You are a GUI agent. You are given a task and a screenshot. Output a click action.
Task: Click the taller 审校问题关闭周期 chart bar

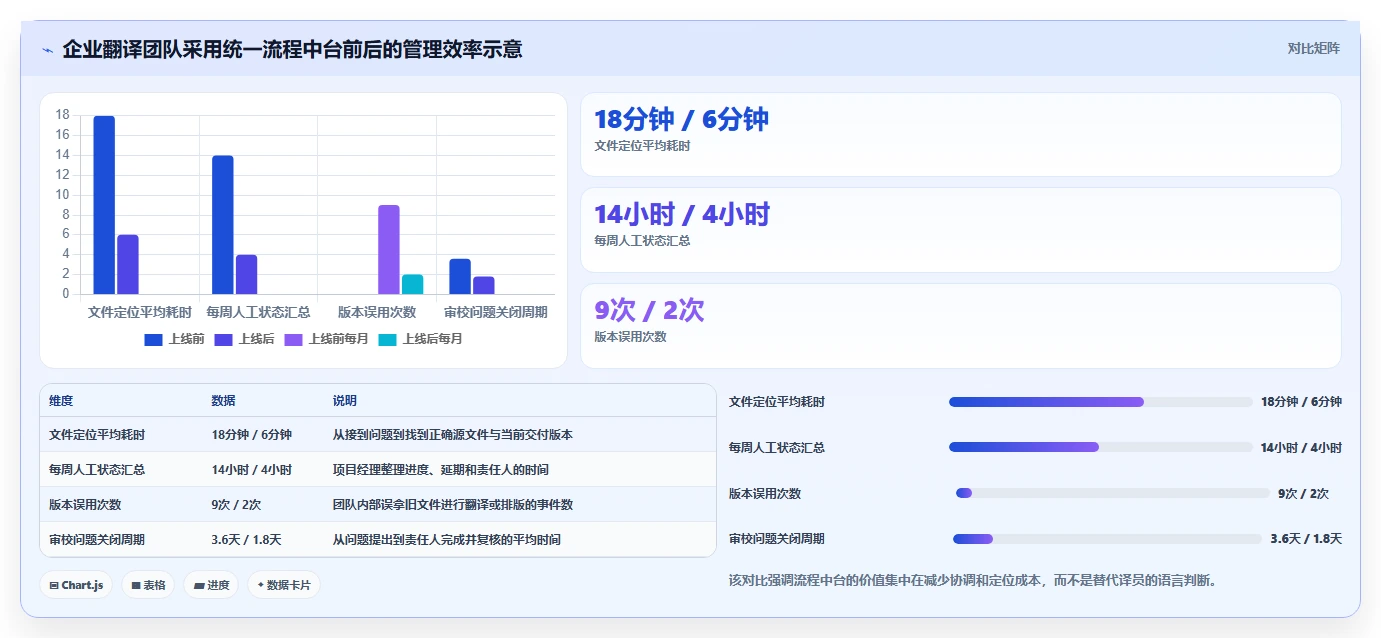coord(460,276)
